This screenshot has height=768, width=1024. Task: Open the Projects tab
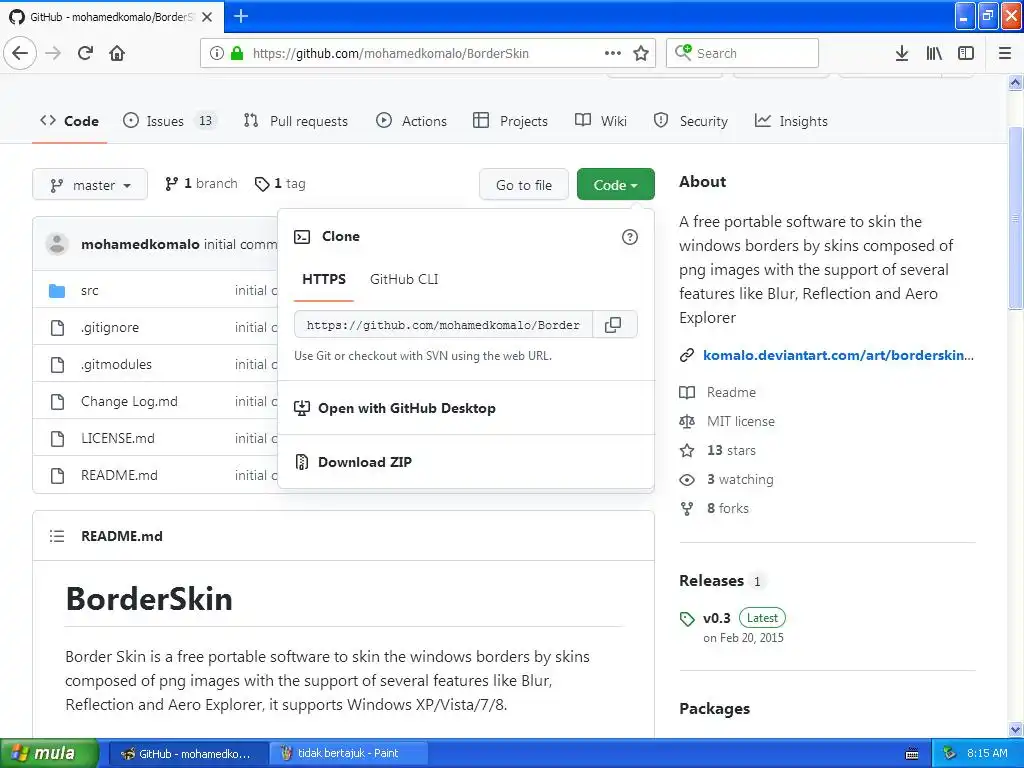511,121
